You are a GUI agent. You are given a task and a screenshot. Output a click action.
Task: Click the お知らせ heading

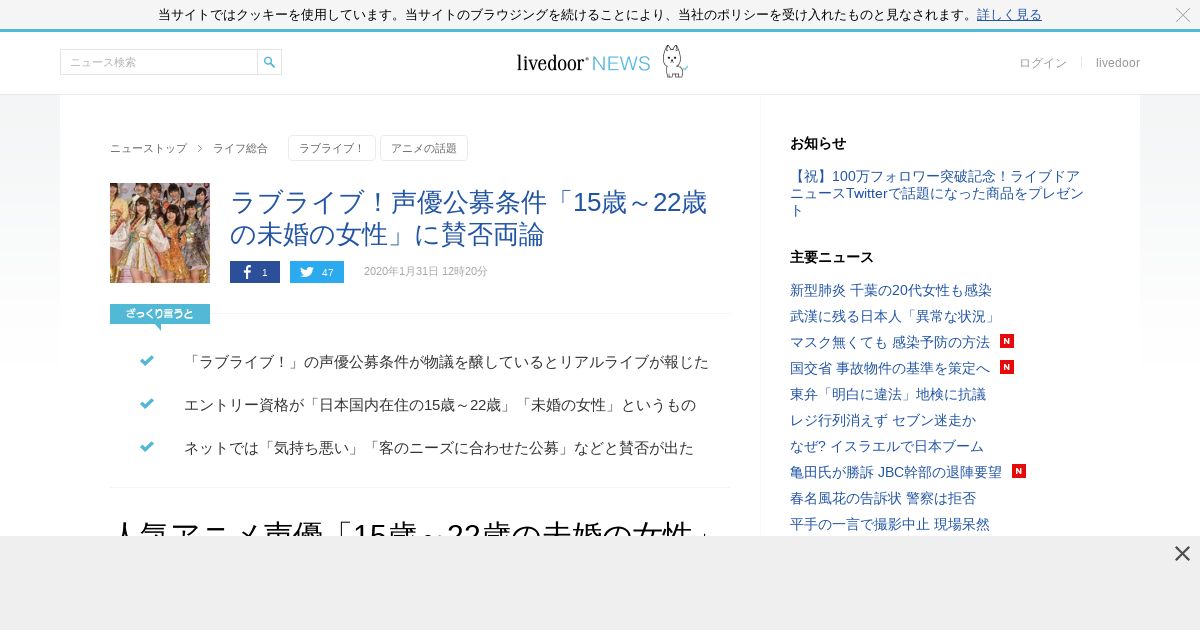[x=818, y=143]
